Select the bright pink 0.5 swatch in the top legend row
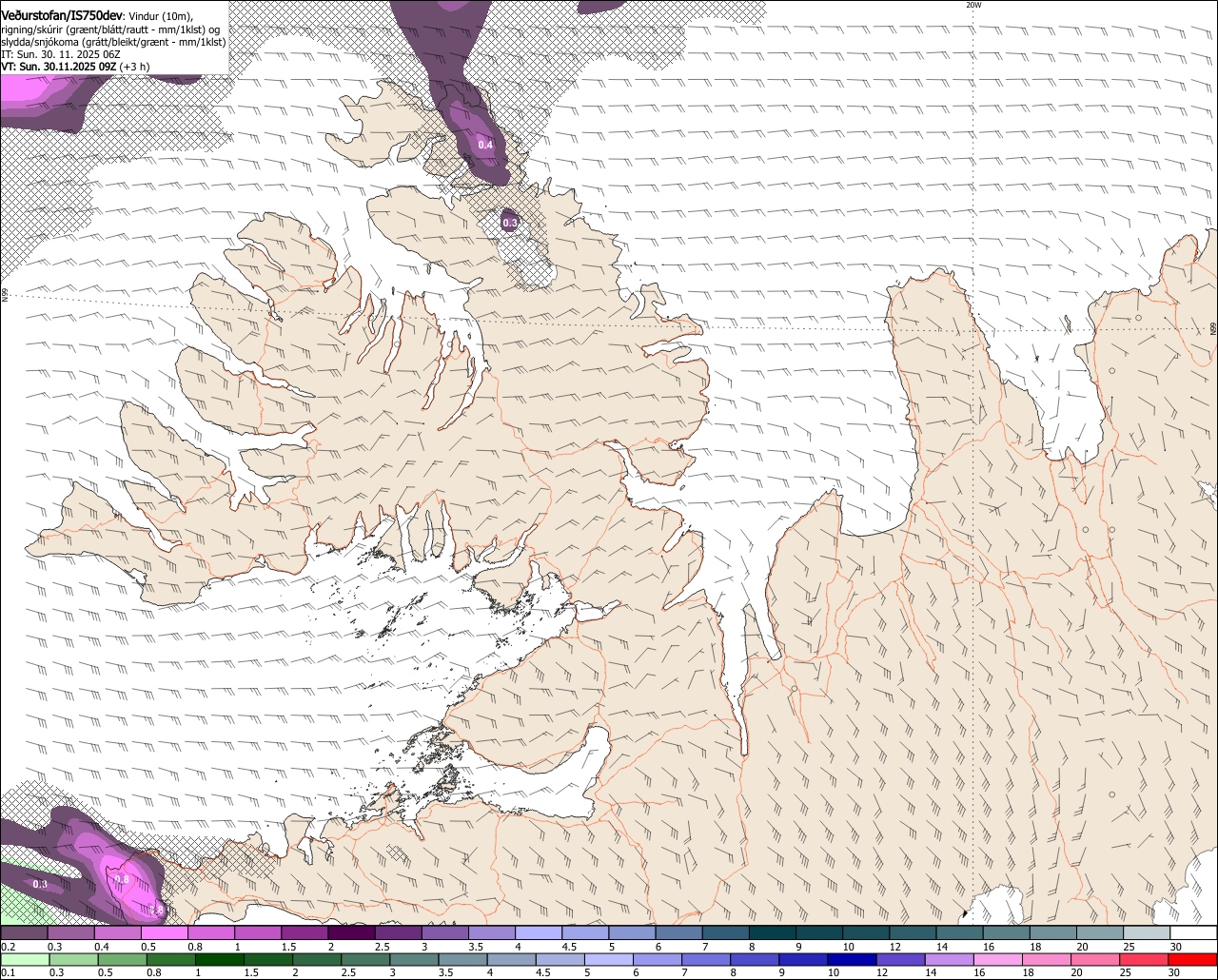Image resolution: width=1218 pixels, height=980 pixels. tap(164, 932)
